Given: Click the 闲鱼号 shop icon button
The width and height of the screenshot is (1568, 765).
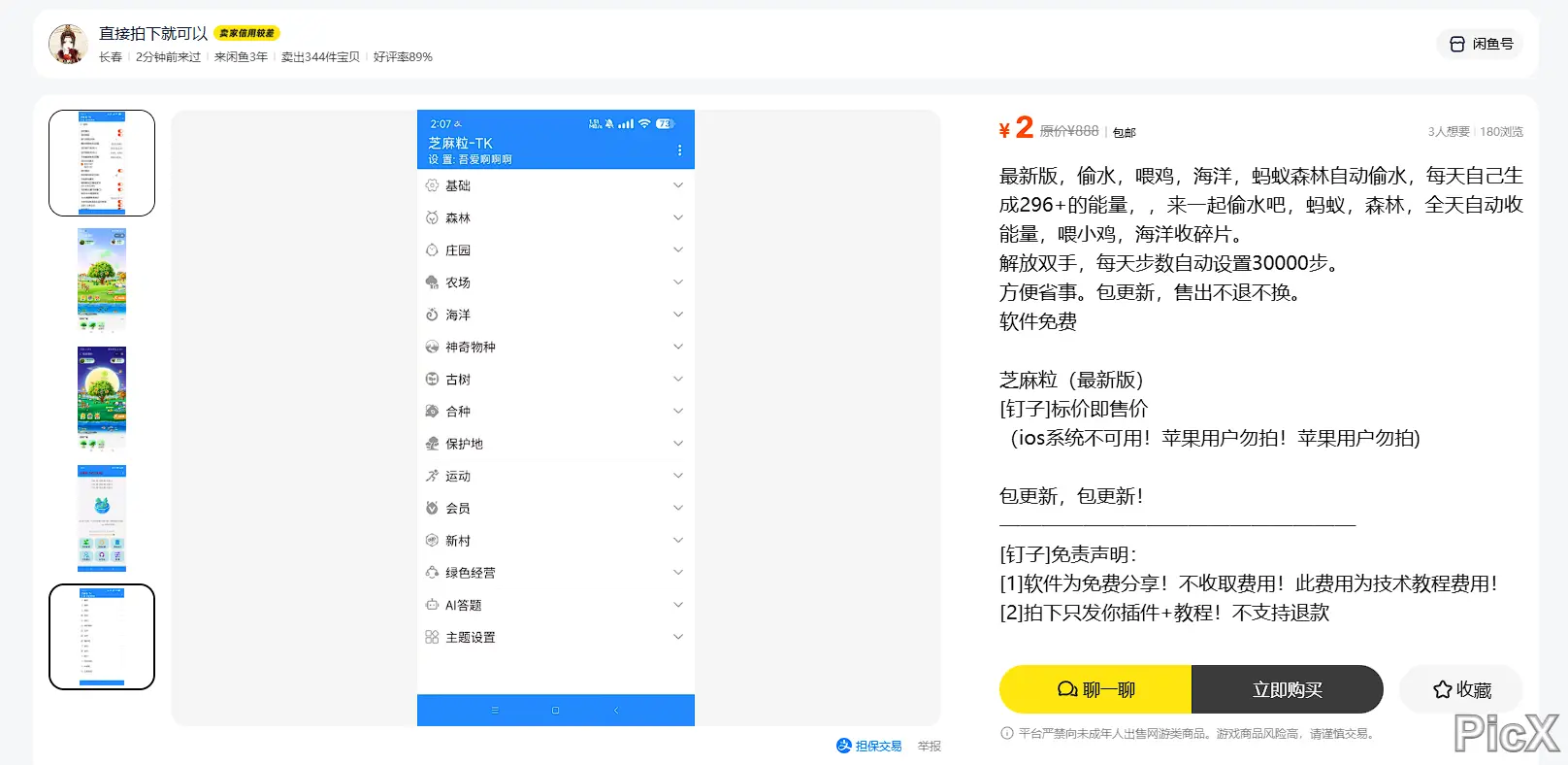Looking at the screenshot, I should tap(1481, 44).
